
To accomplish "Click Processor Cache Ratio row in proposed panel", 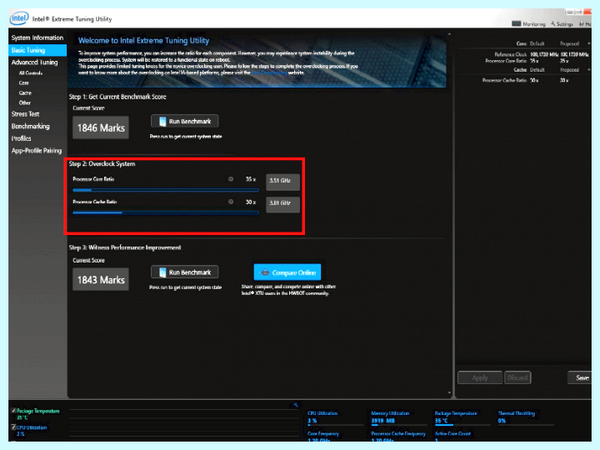I will [525, 80].
